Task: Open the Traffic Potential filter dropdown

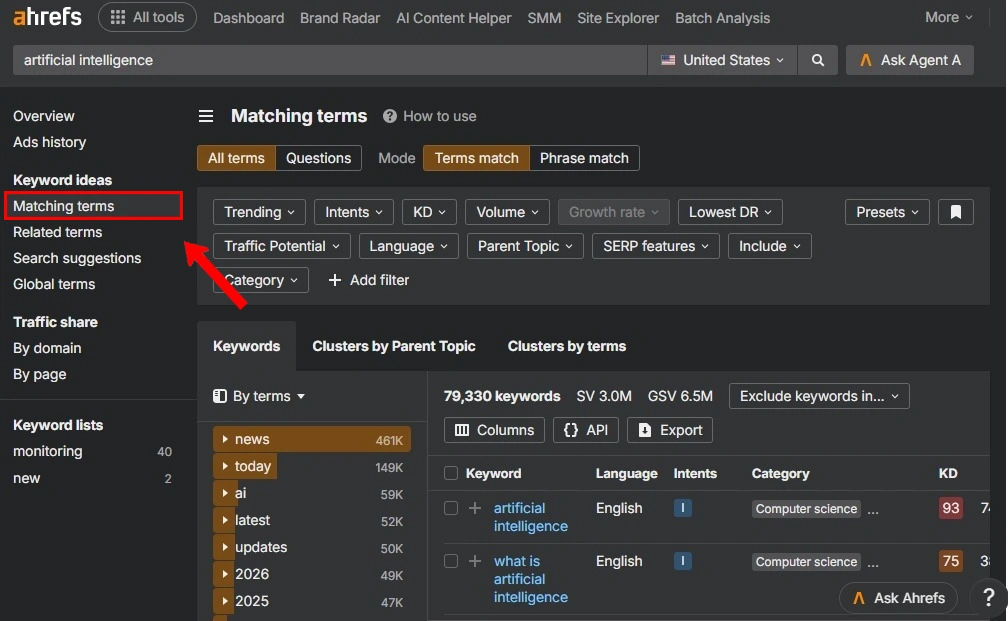Action: (282, 246)
